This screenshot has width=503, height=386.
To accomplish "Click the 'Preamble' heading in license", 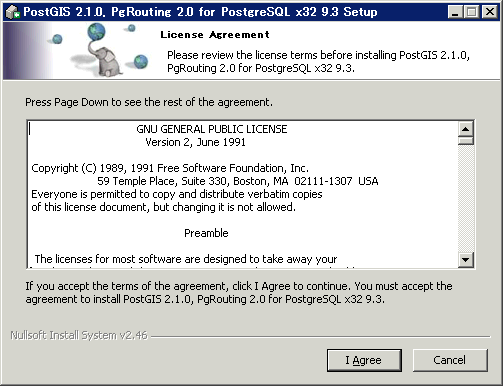I will [x=206, y=233].
